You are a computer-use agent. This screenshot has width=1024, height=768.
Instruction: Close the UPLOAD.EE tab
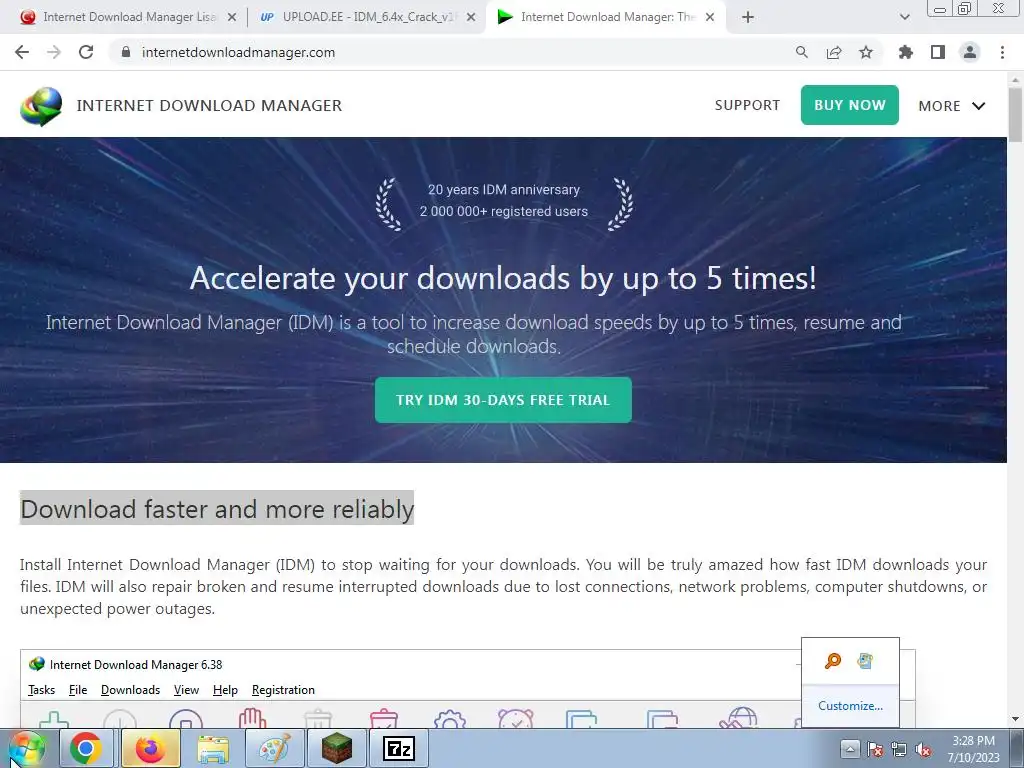point(471,18)
